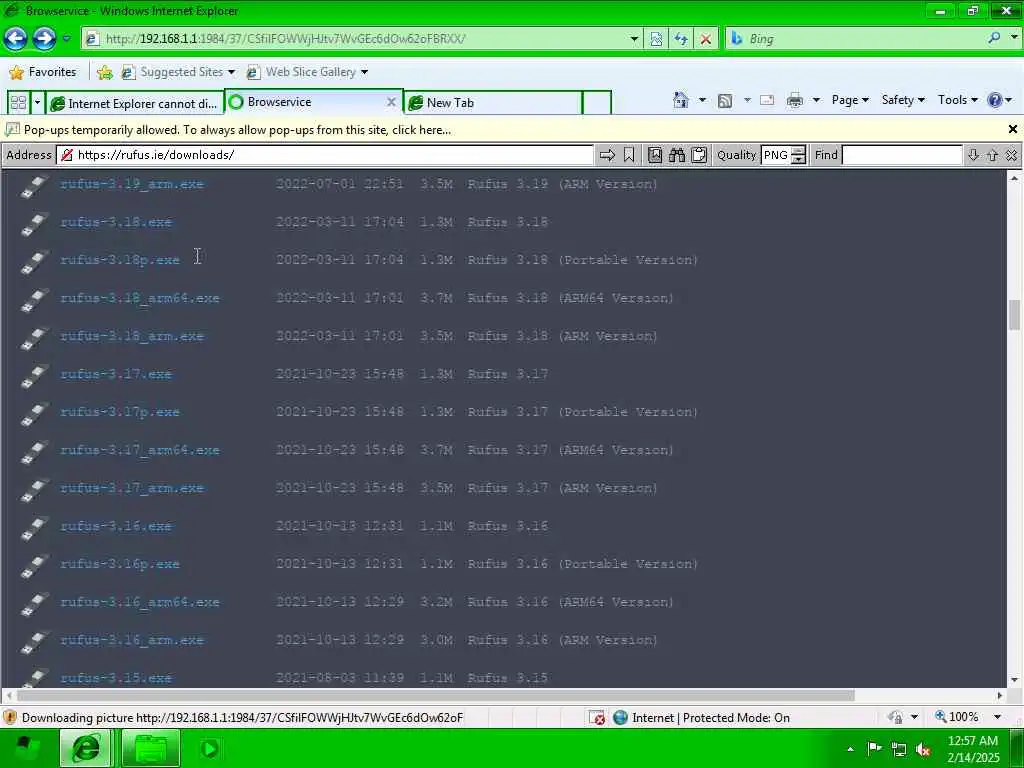Open the Favorites star button

43,72
